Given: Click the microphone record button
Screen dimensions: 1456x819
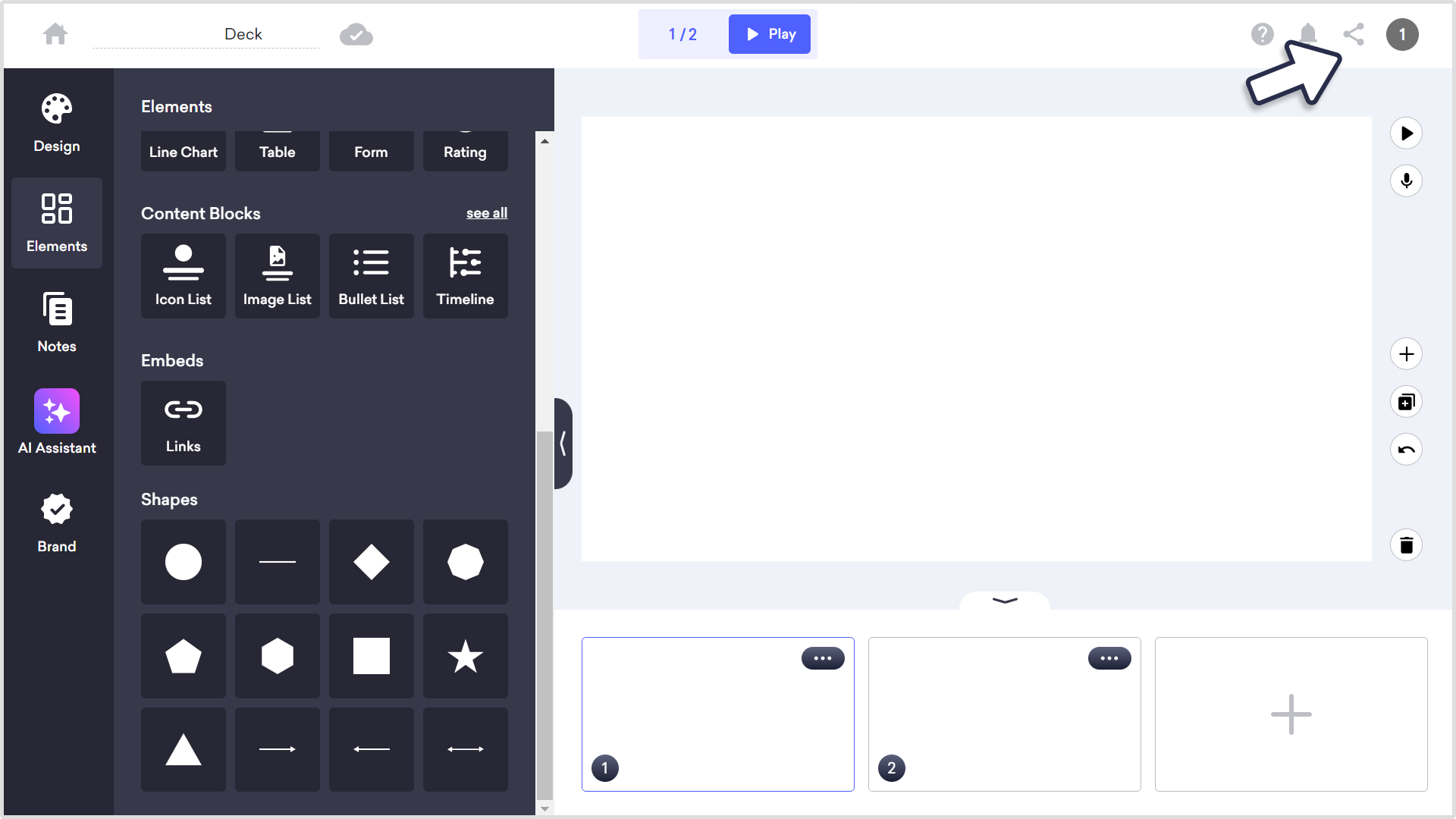Looking at the screenshot, I should pyautogui.click(x=1407, y=181).
